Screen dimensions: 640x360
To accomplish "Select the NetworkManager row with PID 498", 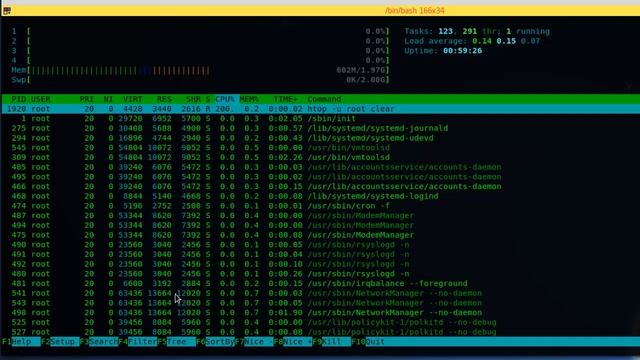I will [320, 313].
